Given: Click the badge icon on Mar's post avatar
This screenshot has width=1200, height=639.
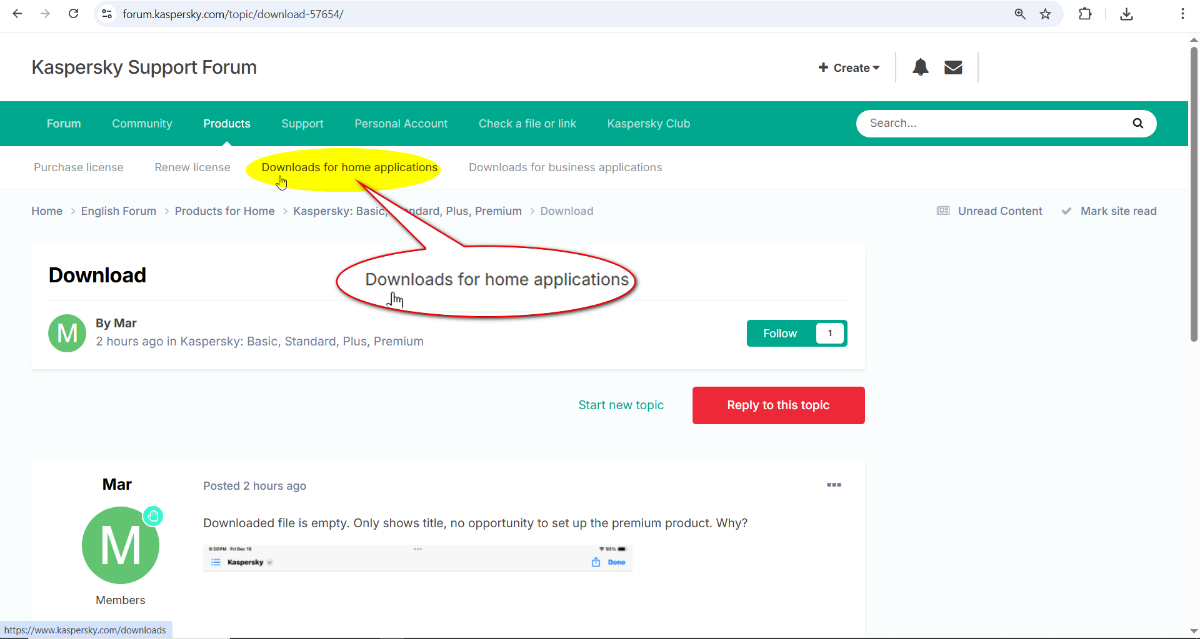Looking at the screenshot, I should pyautogui.click(x=153, y=516).
